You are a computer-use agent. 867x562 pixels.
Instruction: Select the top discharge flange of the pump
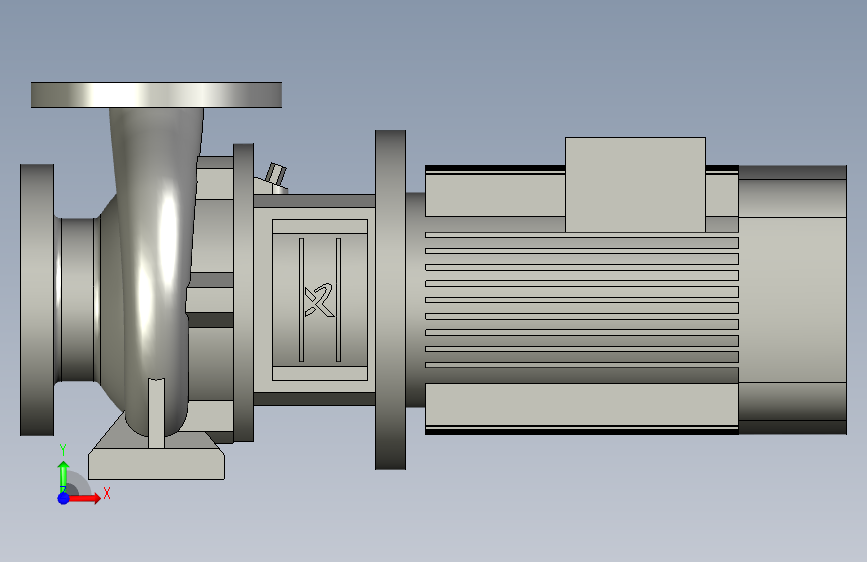pos(156,95)
